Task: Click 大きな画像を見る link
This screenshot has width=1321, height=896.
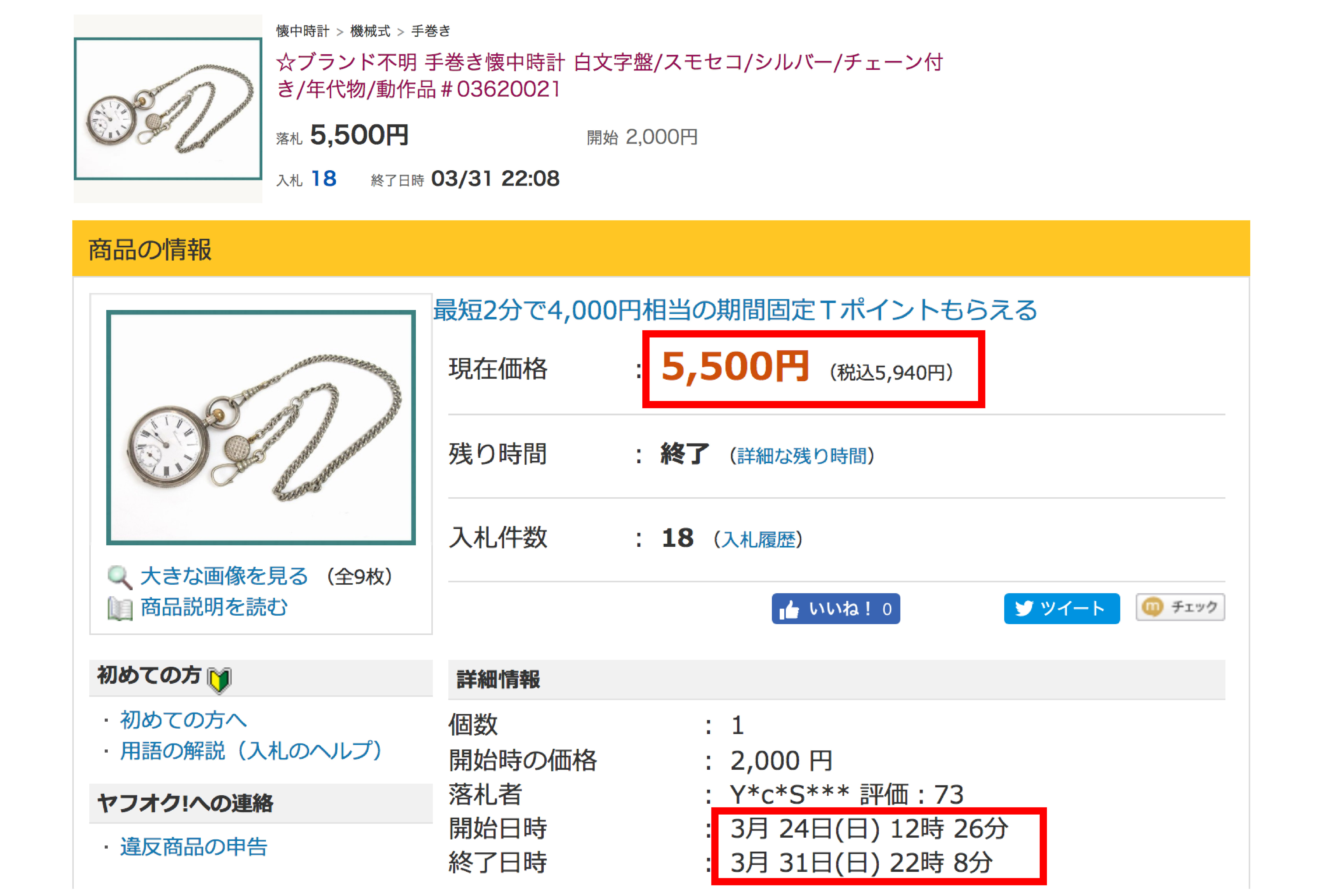Action: point(224,576)
